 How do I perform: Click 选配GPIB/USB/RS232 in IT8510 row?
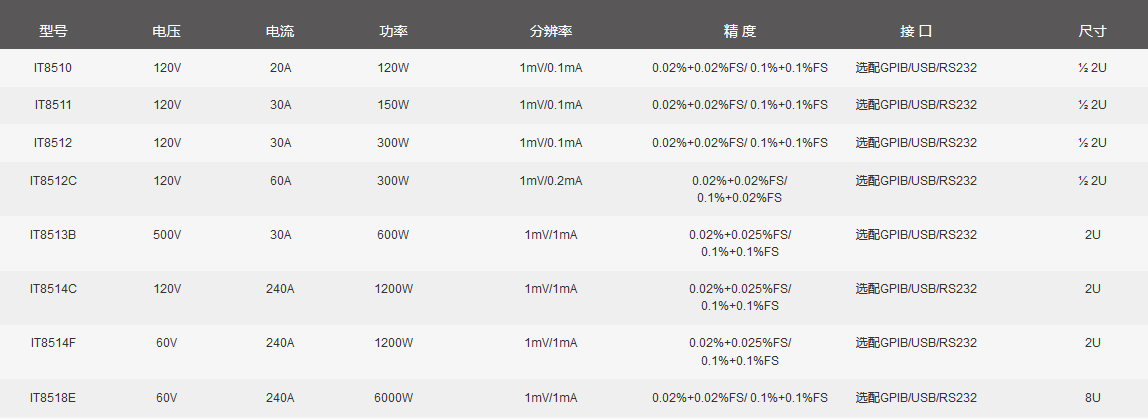[916, 68]
